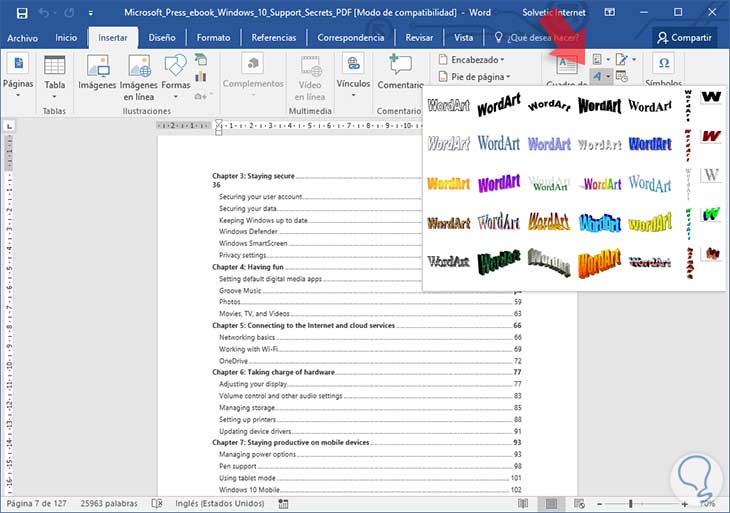
Task: Click Página 7 de 127 status
Action: 36,503
